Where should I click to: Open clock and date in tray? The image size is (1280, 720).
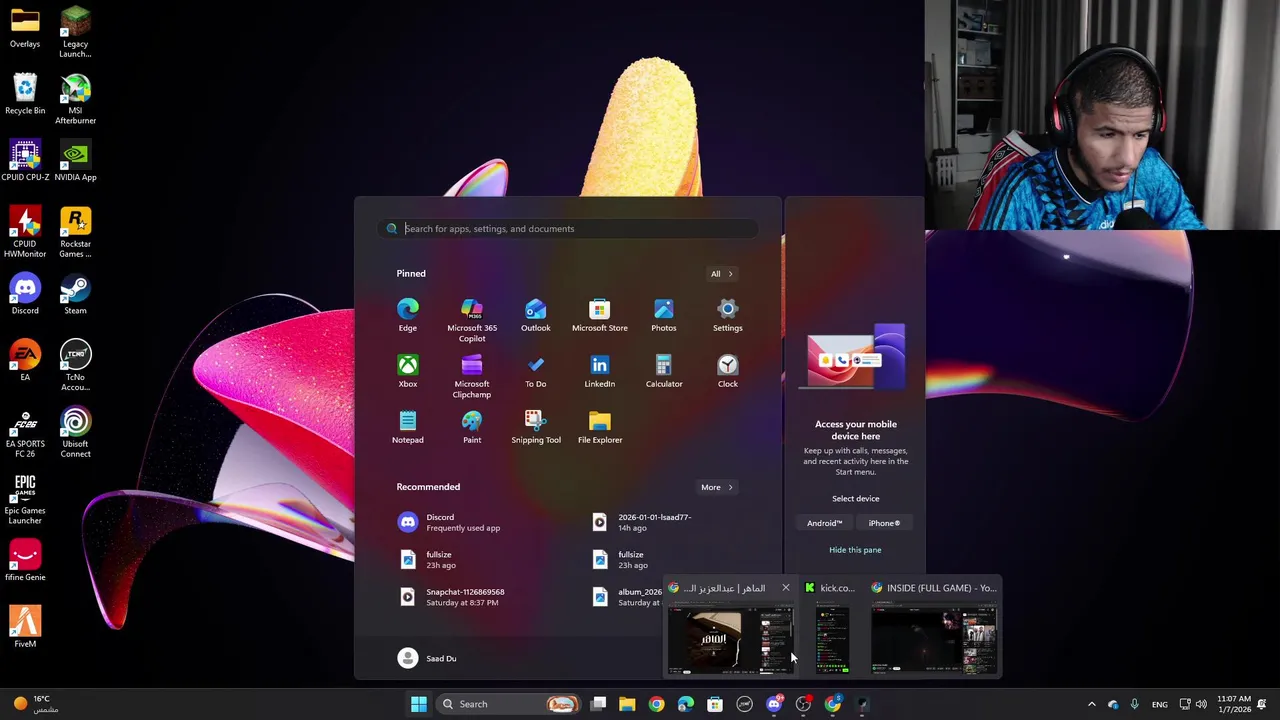pos(1235,704)
